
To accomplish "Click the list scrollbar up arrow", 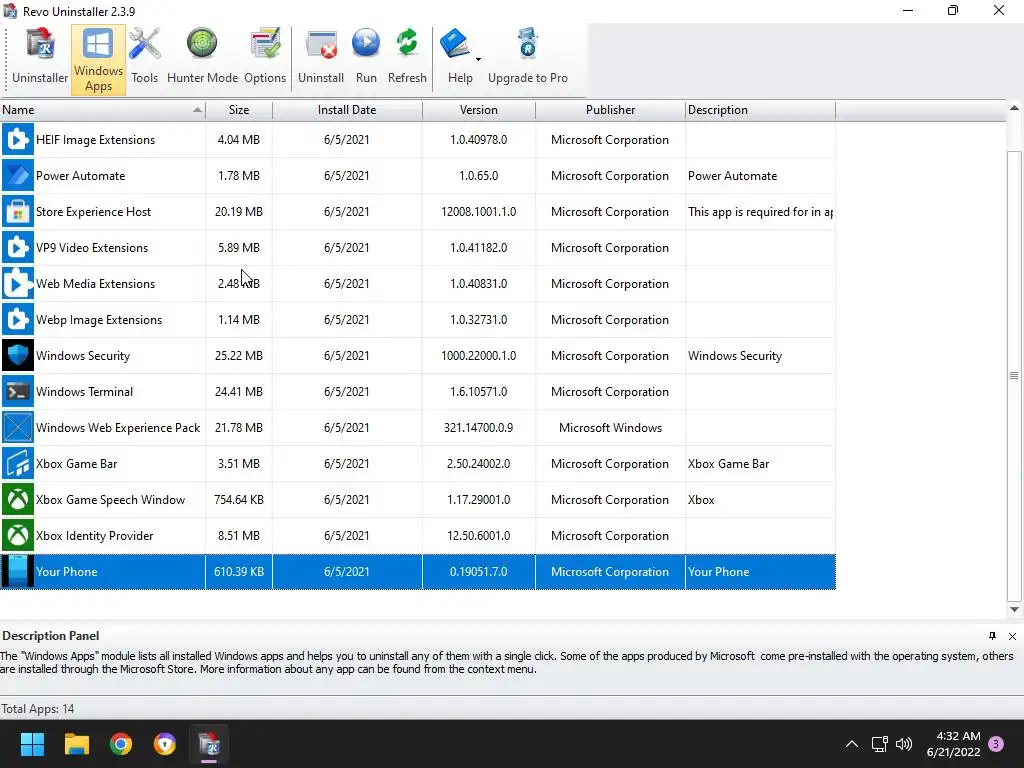I will pyautogui.click(x=1014, y=108).
